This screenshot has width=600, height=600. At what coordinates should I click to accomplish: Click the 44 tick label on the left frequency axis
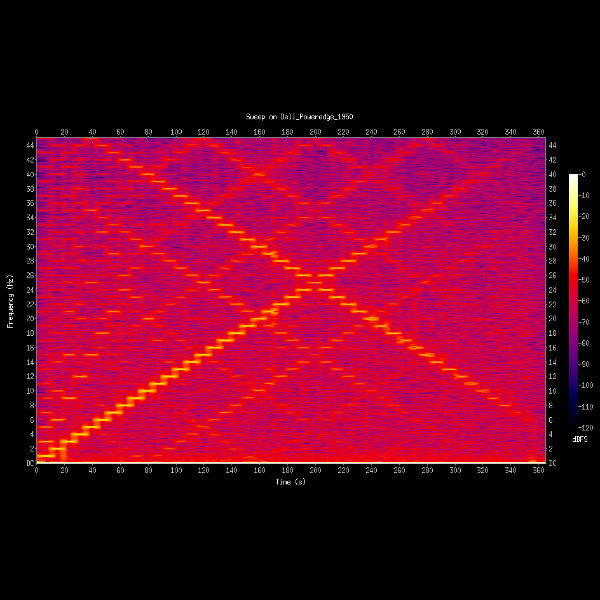point(31,144)
